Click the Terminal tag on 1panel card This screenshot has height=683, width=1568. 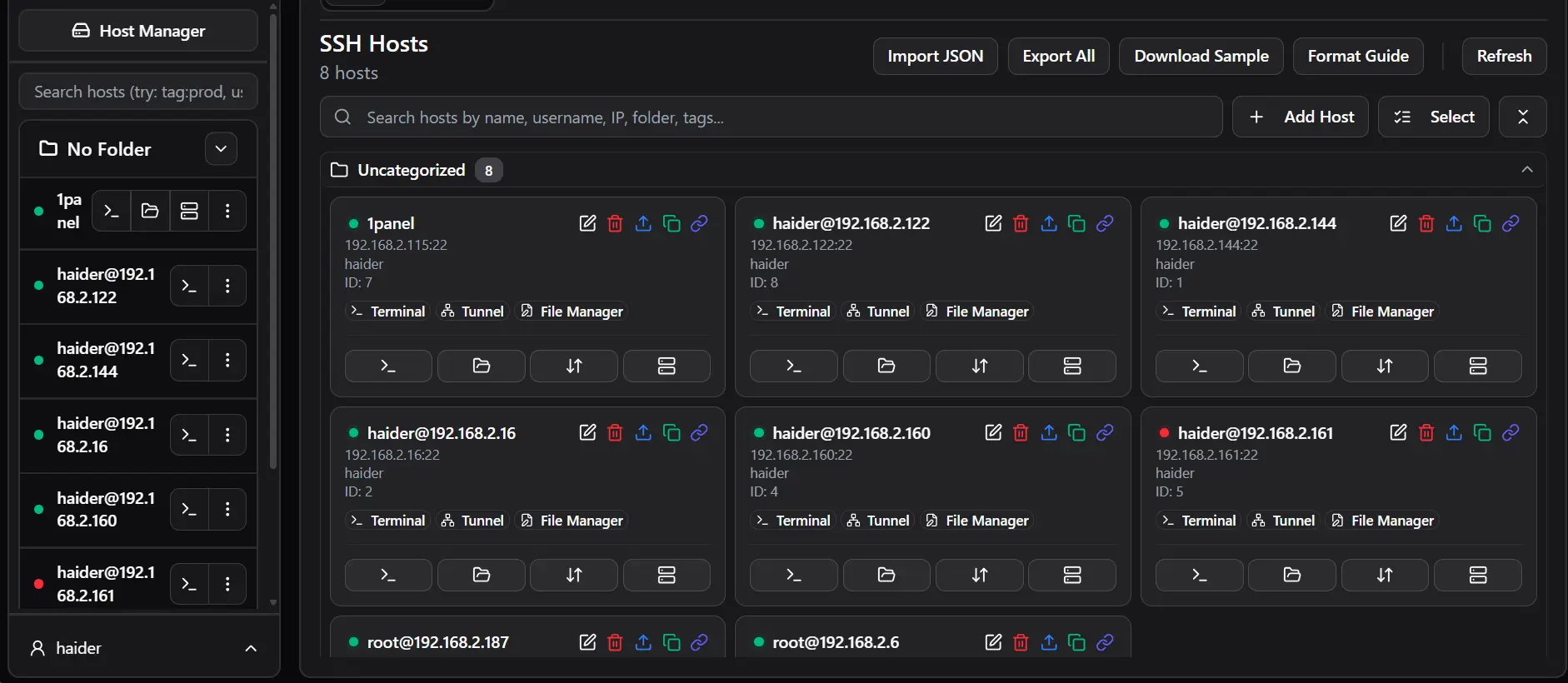pos(387,312)
